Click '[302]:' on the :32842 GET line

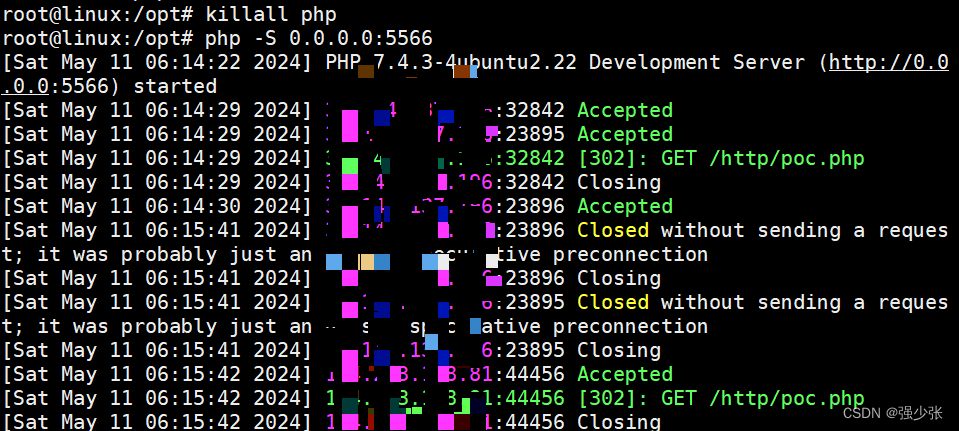coord(613,158)
